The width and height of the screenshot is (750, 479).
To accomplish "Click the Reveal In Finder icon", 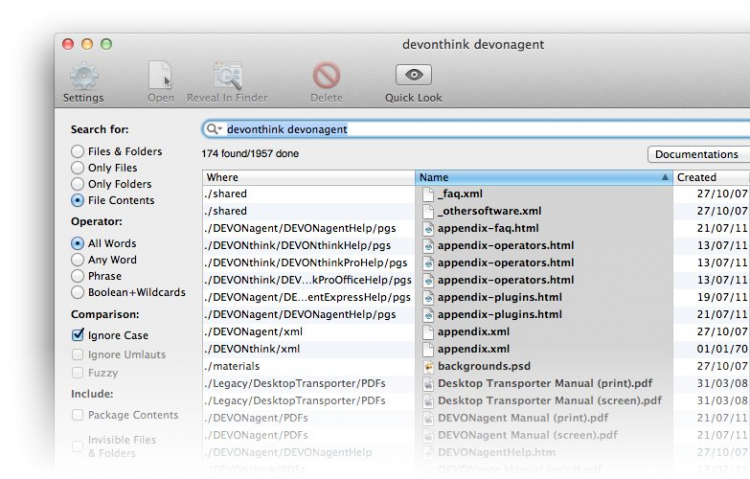I will click(228, 75).
